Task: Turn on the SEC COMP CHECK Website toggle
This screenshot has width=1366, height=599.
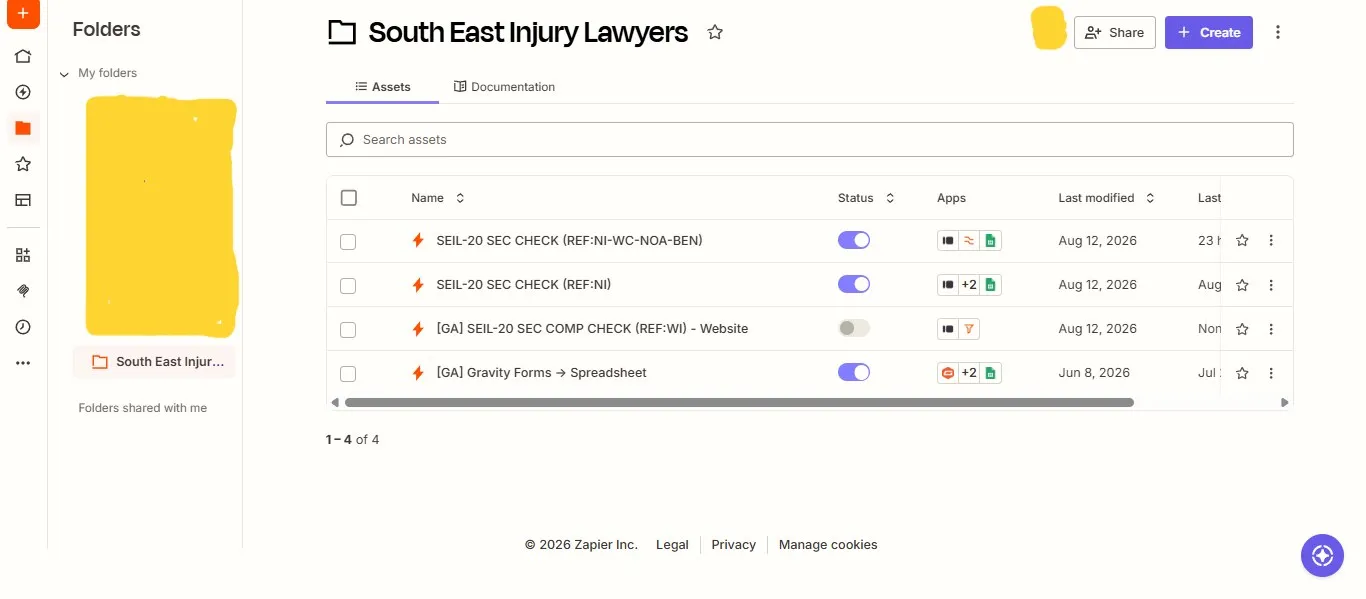Action: click(854, 328)
